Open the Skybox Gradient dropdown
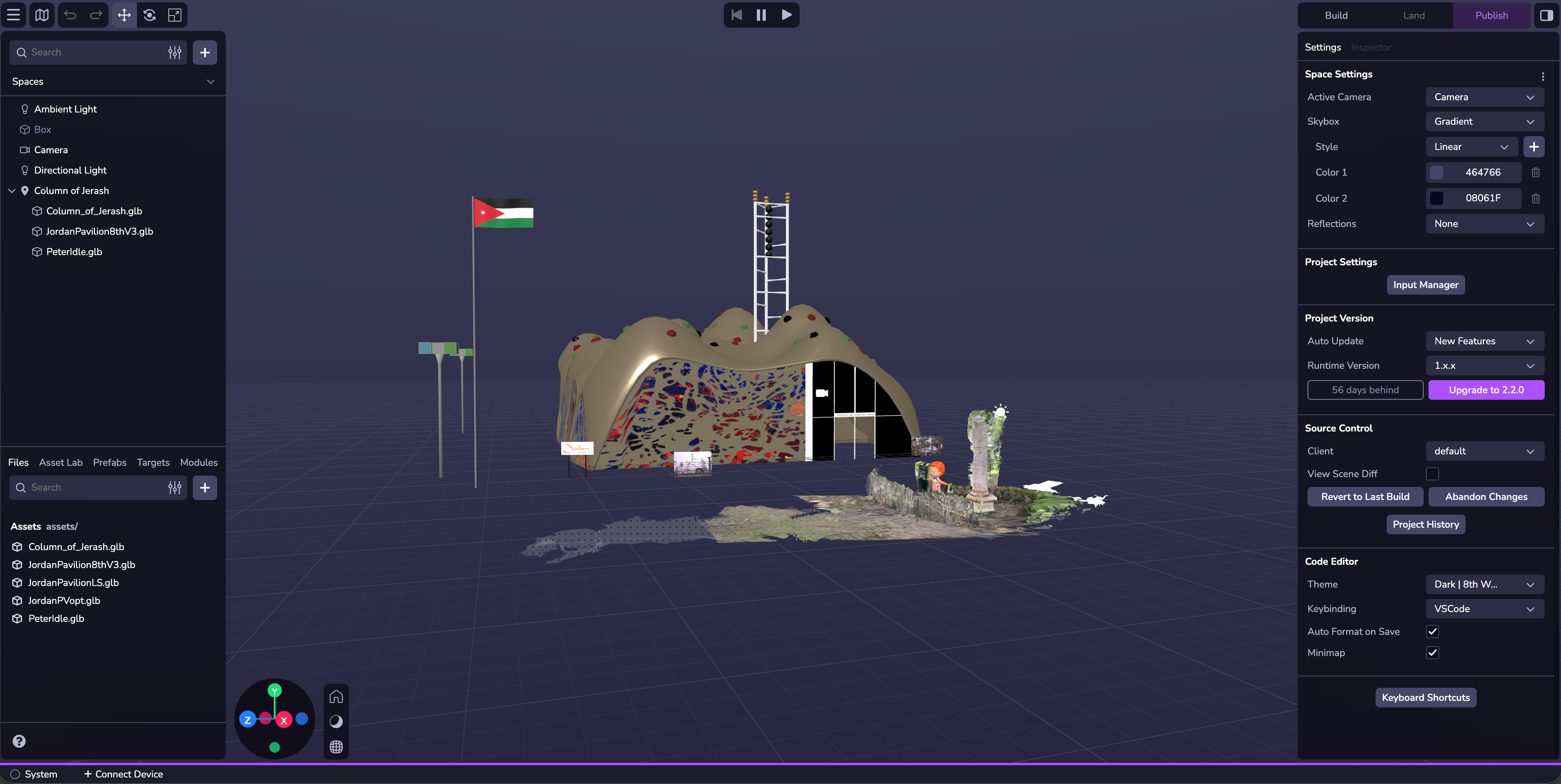This screenshot has height=784, width=1561. (1484, 121)
